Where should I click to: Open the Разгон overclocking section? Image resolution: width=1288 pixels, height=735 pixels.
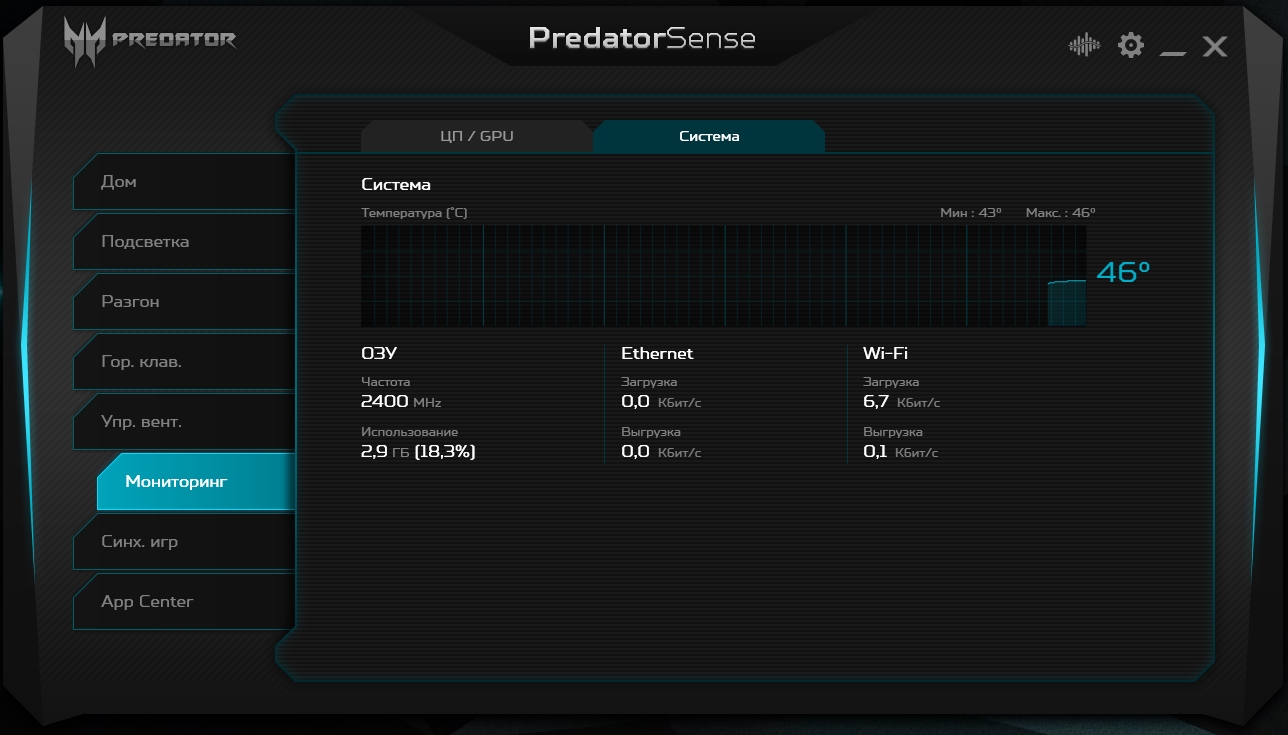(184, 302)
